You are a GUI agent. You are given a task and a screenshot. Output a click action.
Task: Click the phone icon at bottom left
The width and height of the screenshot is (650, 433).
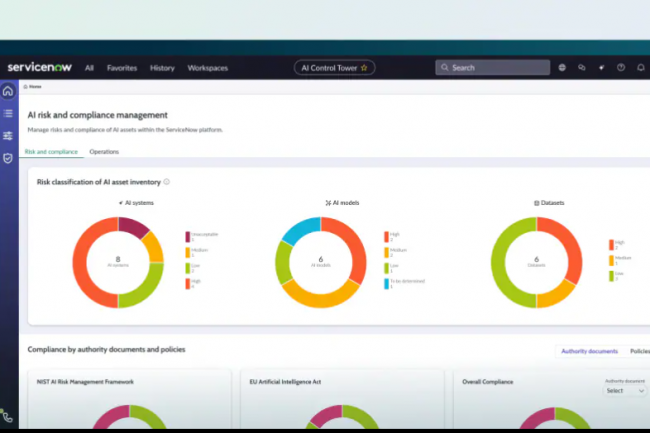[7, 416]
